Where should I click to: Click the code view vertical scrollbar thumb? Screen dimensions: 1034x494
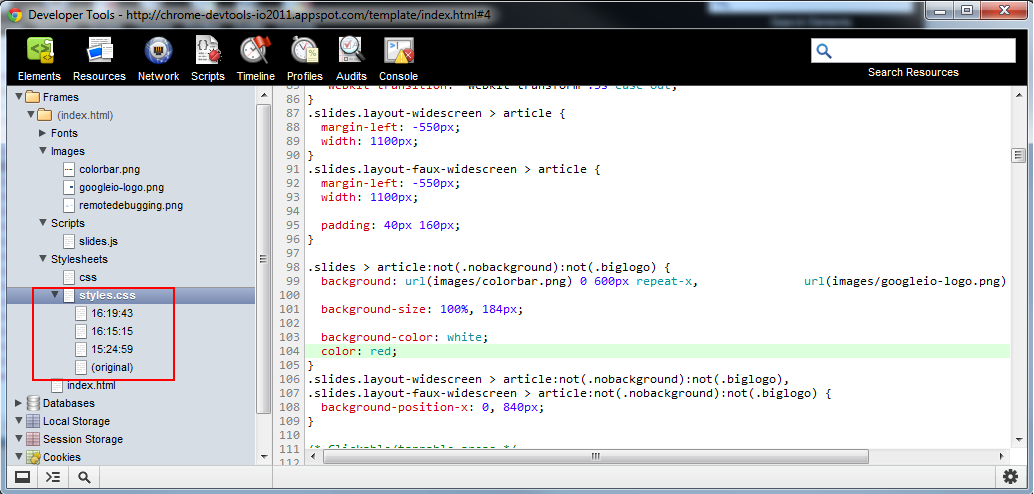[x=1018, y=155]
